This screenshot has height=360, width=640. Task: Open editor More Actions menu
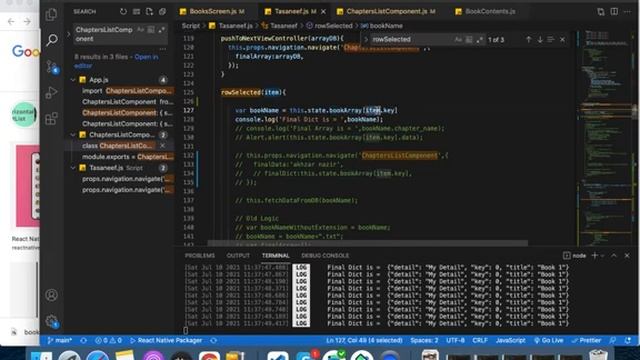coord(627,11)
